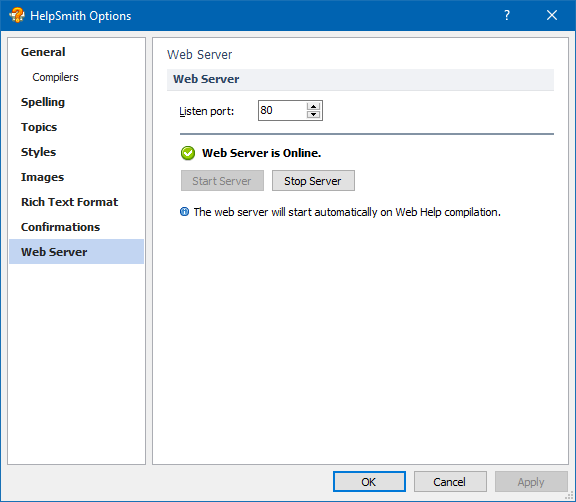The height and width of the screenshot is (502, 576).
Task: Click the Stop Server button
Action: coord(313,181)
